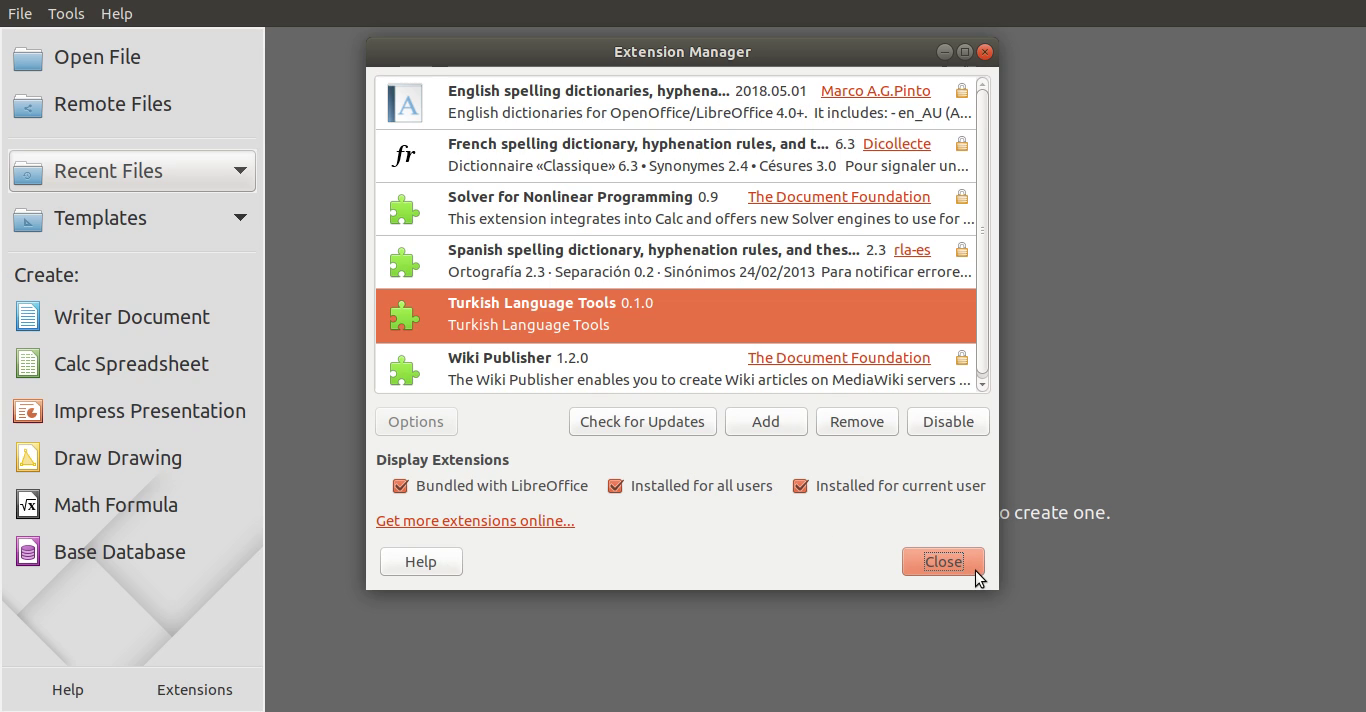Toggle Installed for current user checkbox
1366x712 pixels.
(800, 486)
